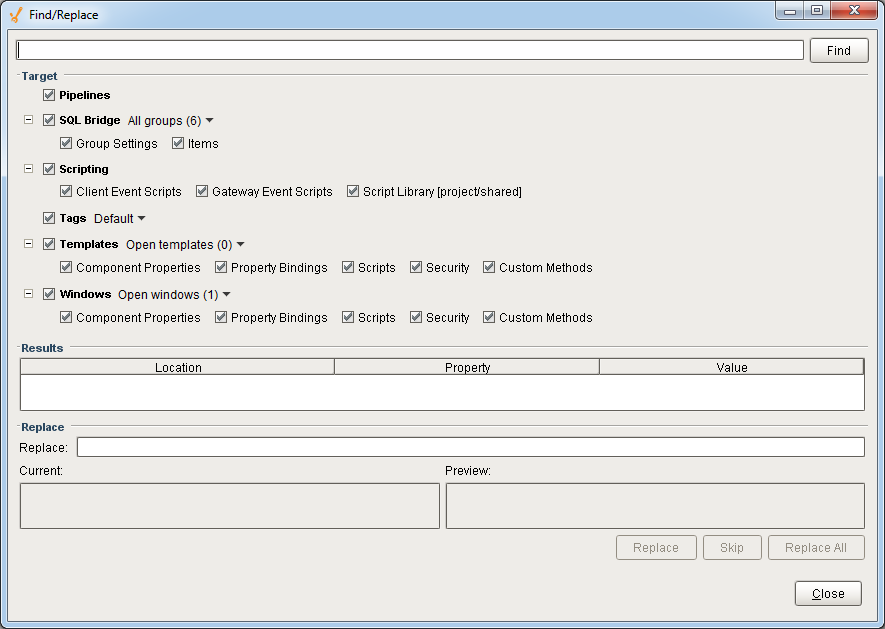The image size is (885, 629).
Task: Collapse the SQL Bridge section
Action: click(28, 120)
